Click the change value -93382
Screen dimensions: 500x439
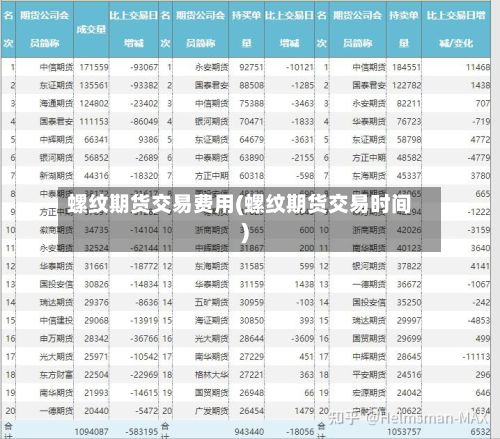tap(144, 85)
